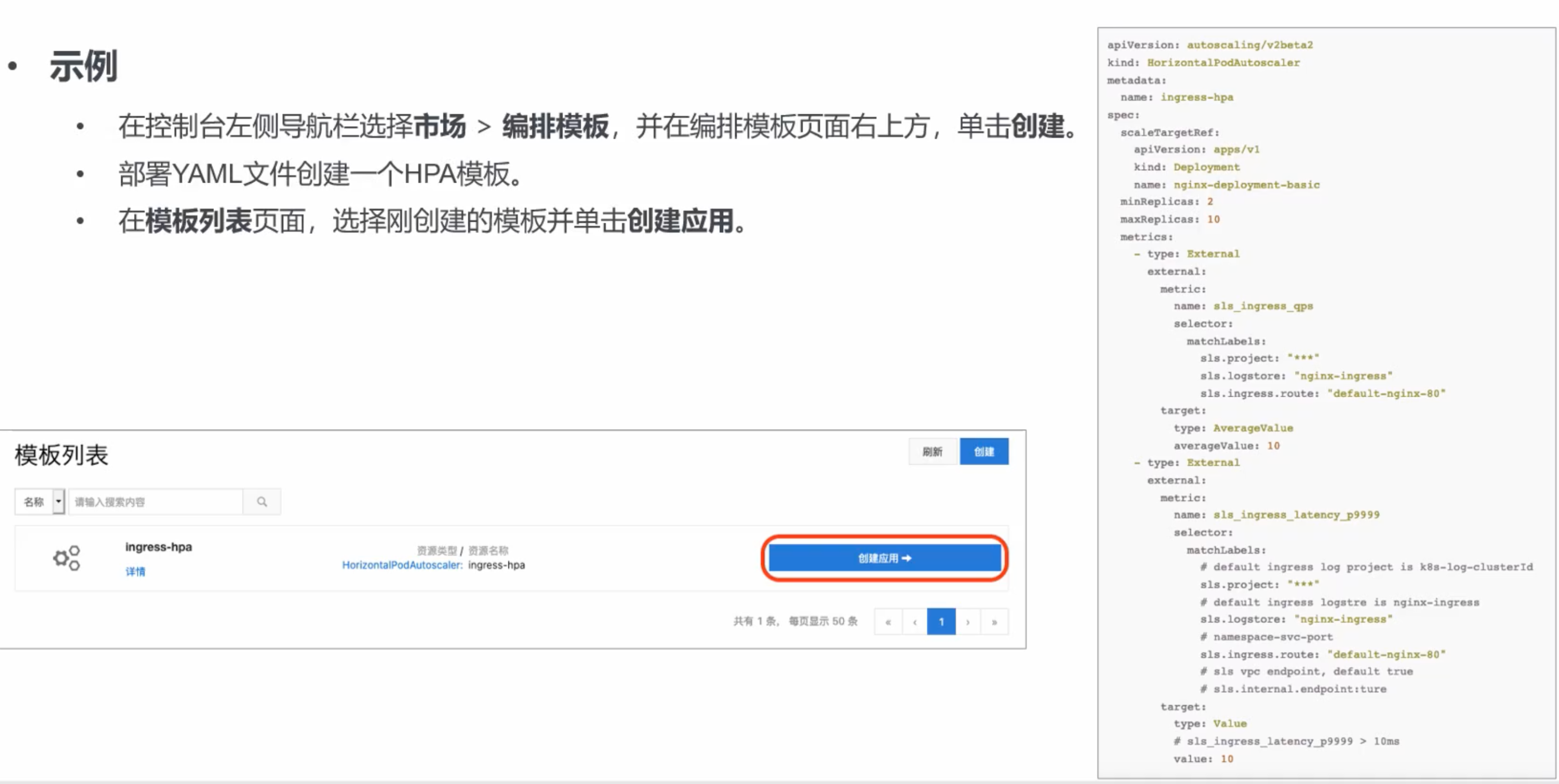Go to next page with › arrow
Image resolution: width=1559 pixels, height=784 pixels.
(x=967, y=622)
